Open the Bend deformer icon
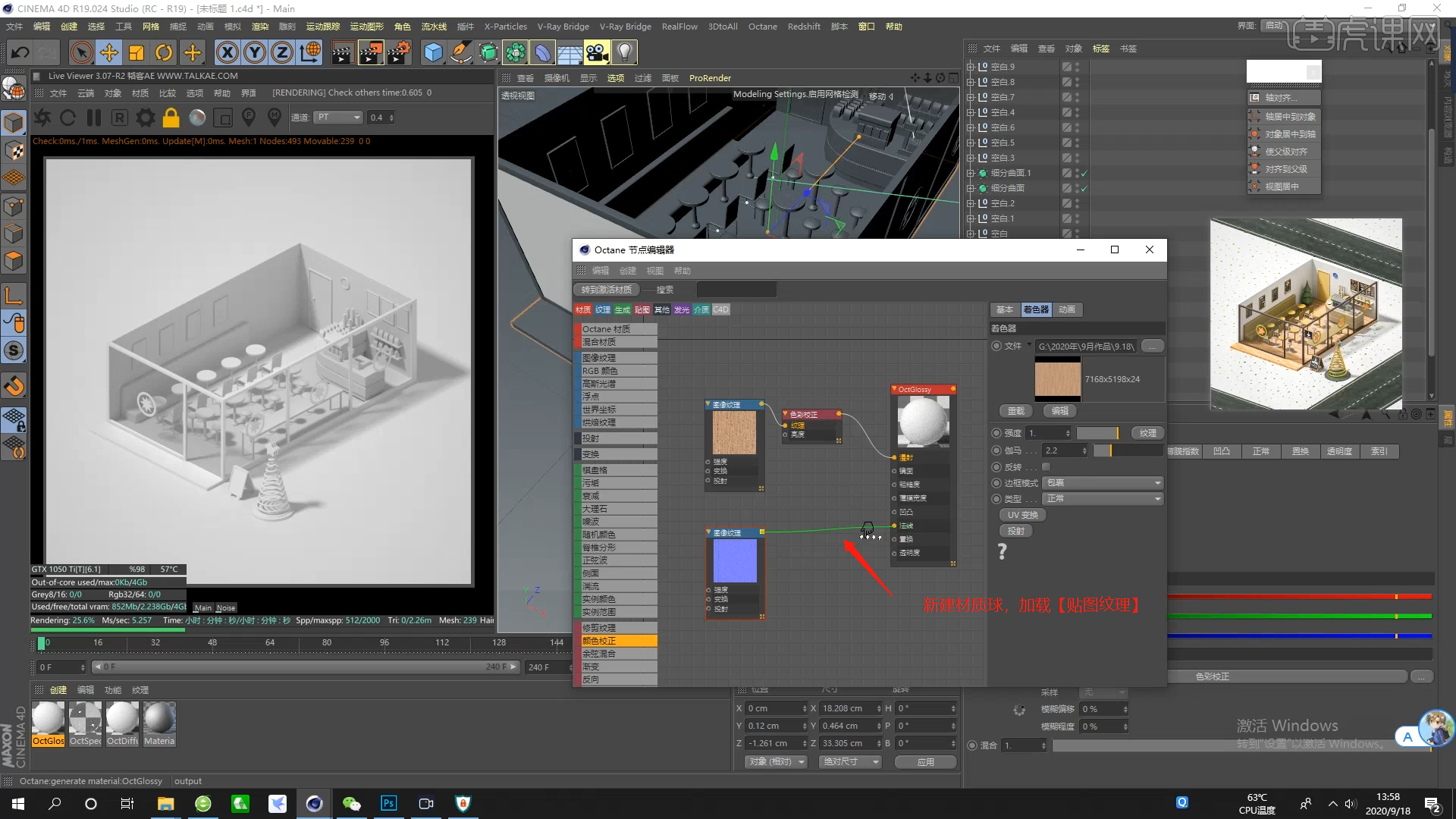The height and width of the screenshot is (819, 1456). pos(543,52)
